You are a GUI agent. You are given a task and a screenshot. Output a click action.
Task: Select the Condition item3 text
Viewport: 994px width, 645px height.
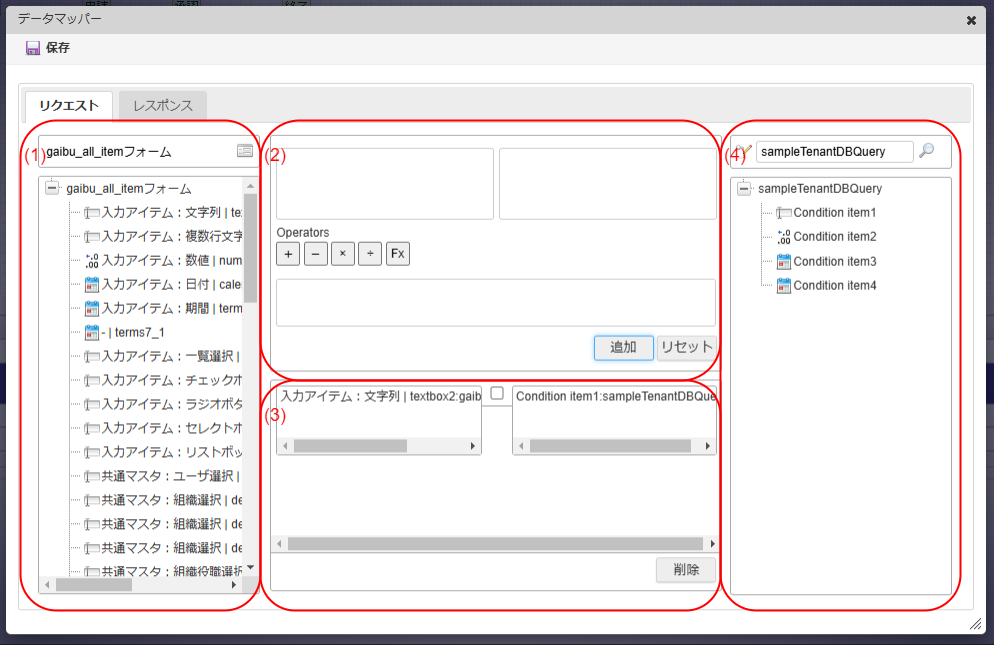[x=835, y=261]
